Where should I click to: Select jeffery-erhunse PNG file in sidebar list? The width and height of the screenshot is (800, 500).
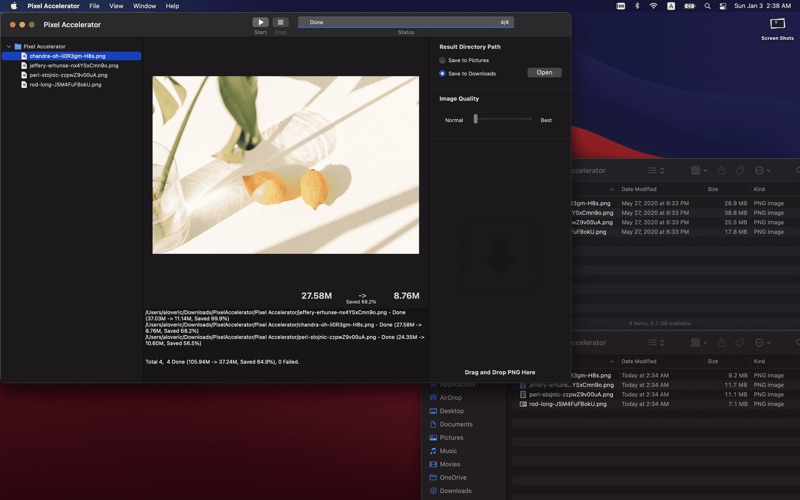[73, 66]
